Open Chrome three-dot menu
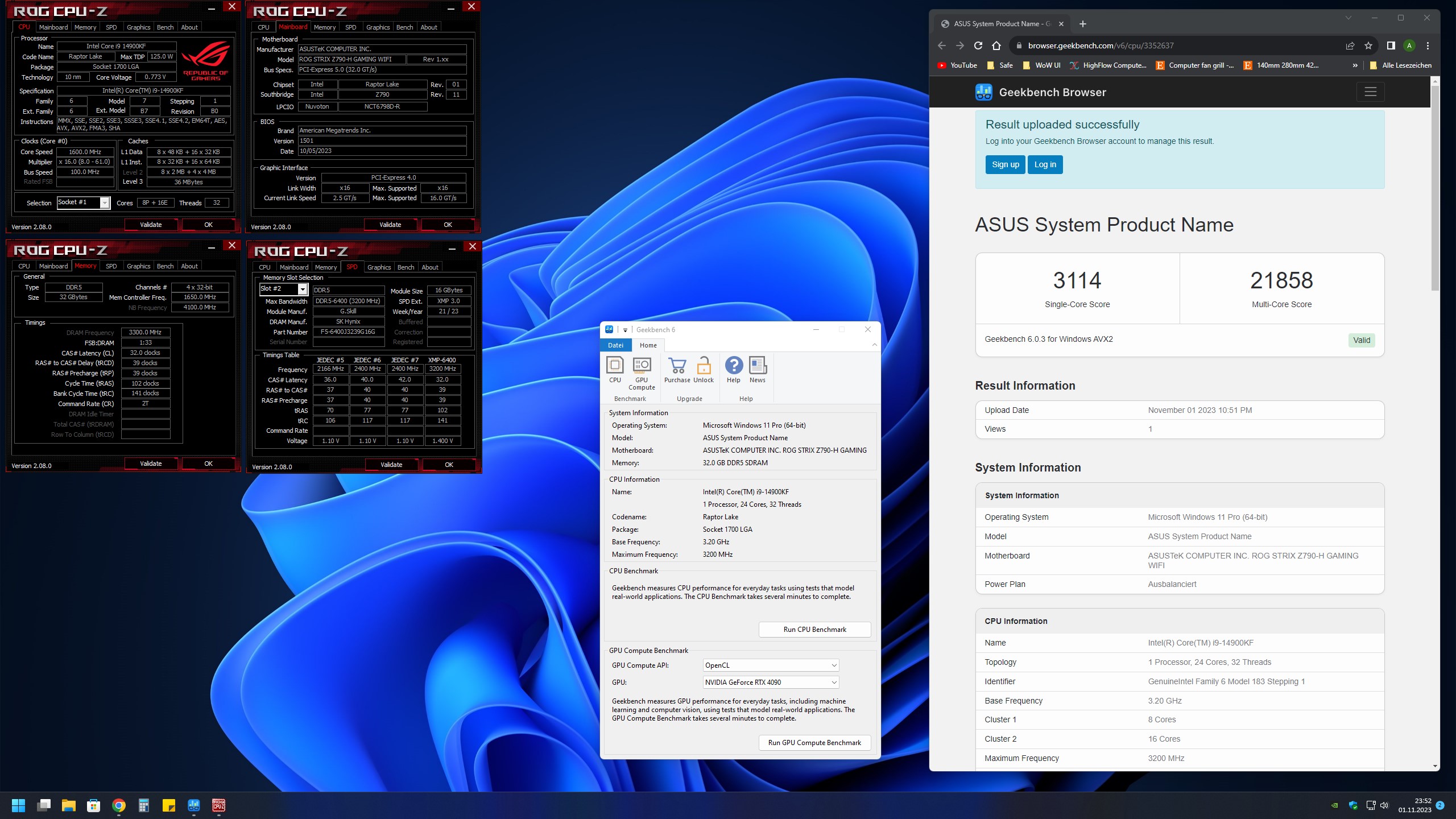 point(1428,45)
